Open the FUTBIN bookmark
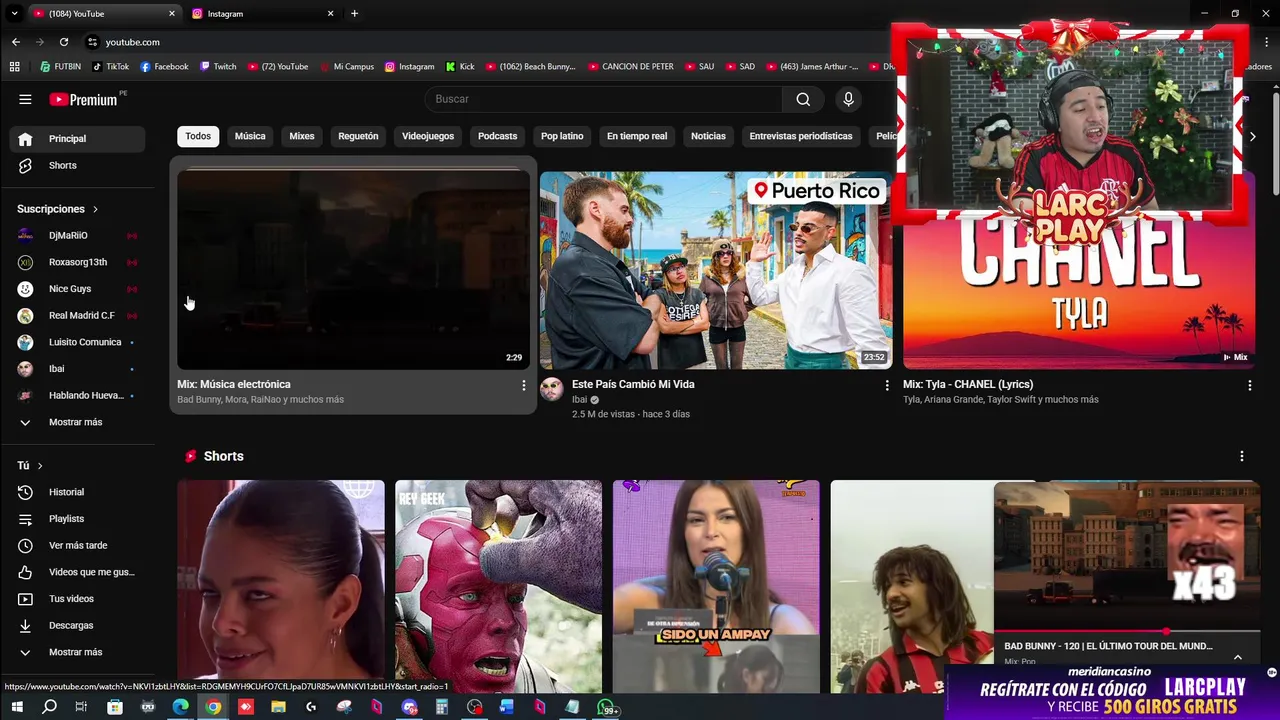 tap(61, 67)
